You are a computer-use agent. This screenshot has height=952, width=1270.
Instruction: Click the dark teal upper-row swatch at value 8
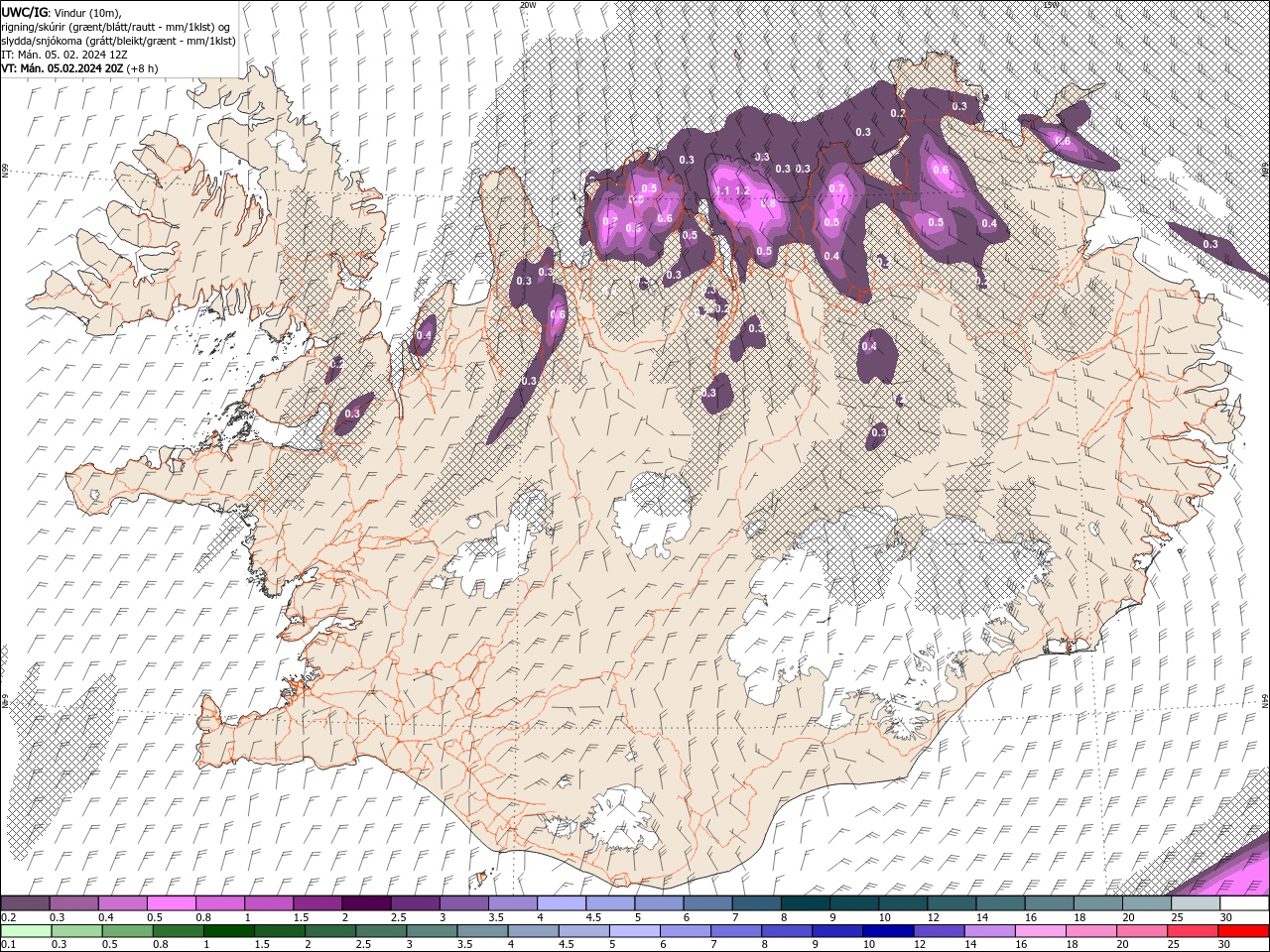click(x=806, y=903)
